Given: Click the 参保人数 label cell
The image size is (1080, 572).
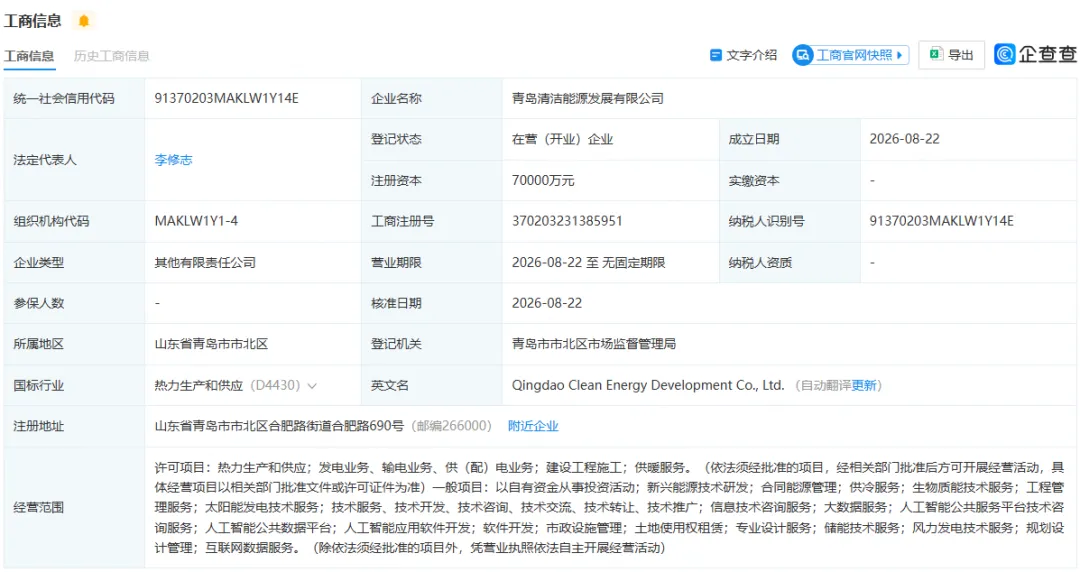Looking at the screenshot, I should (74, 303).
